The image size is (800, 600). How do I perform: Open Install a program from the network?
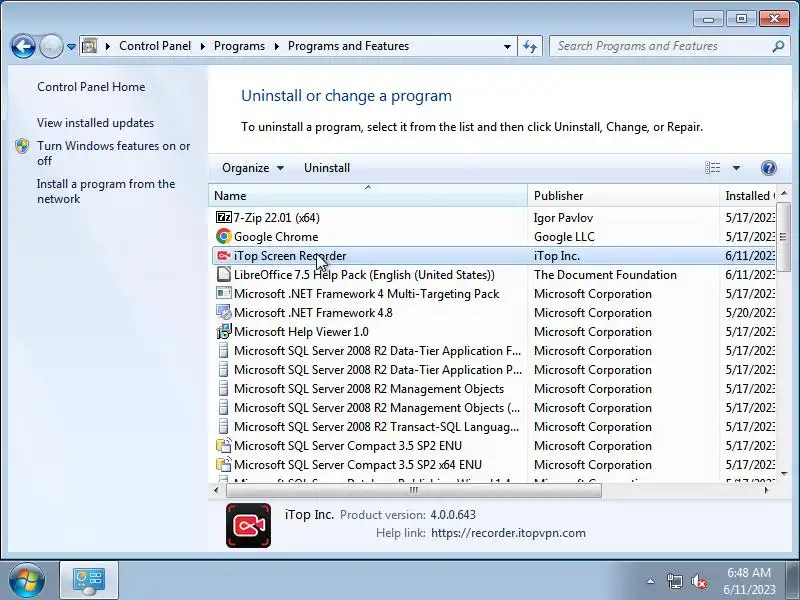pos(106,191)
